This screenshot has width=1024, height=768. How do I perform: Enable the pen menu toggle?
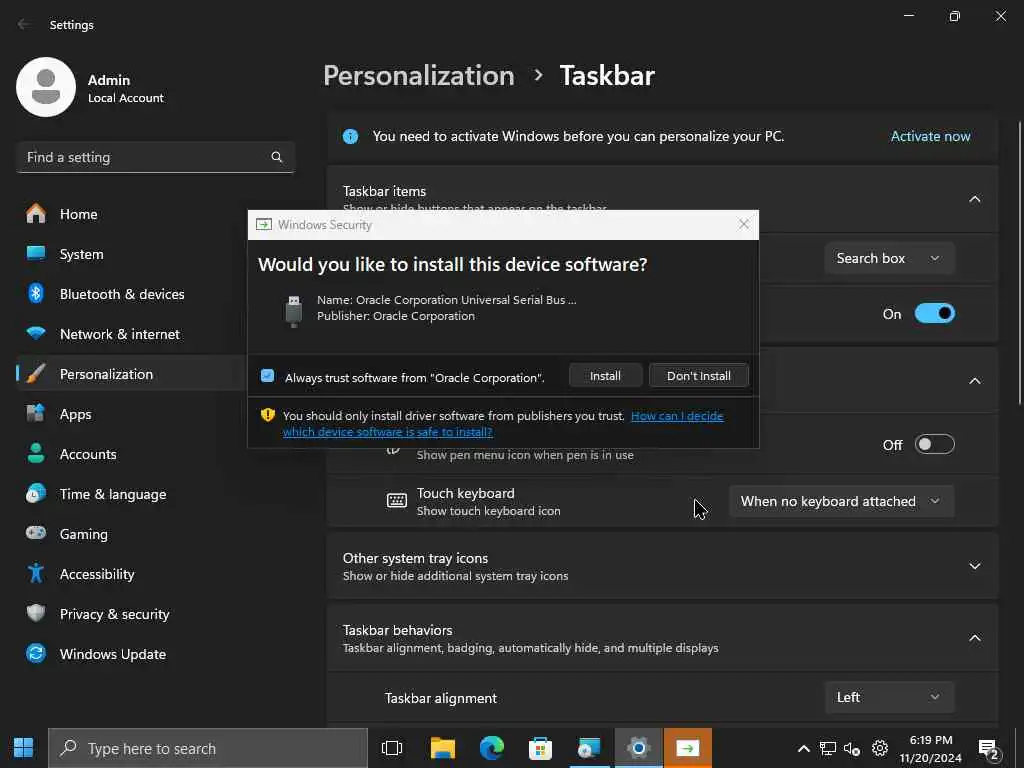pyautogui.click(x=935, y=445)
